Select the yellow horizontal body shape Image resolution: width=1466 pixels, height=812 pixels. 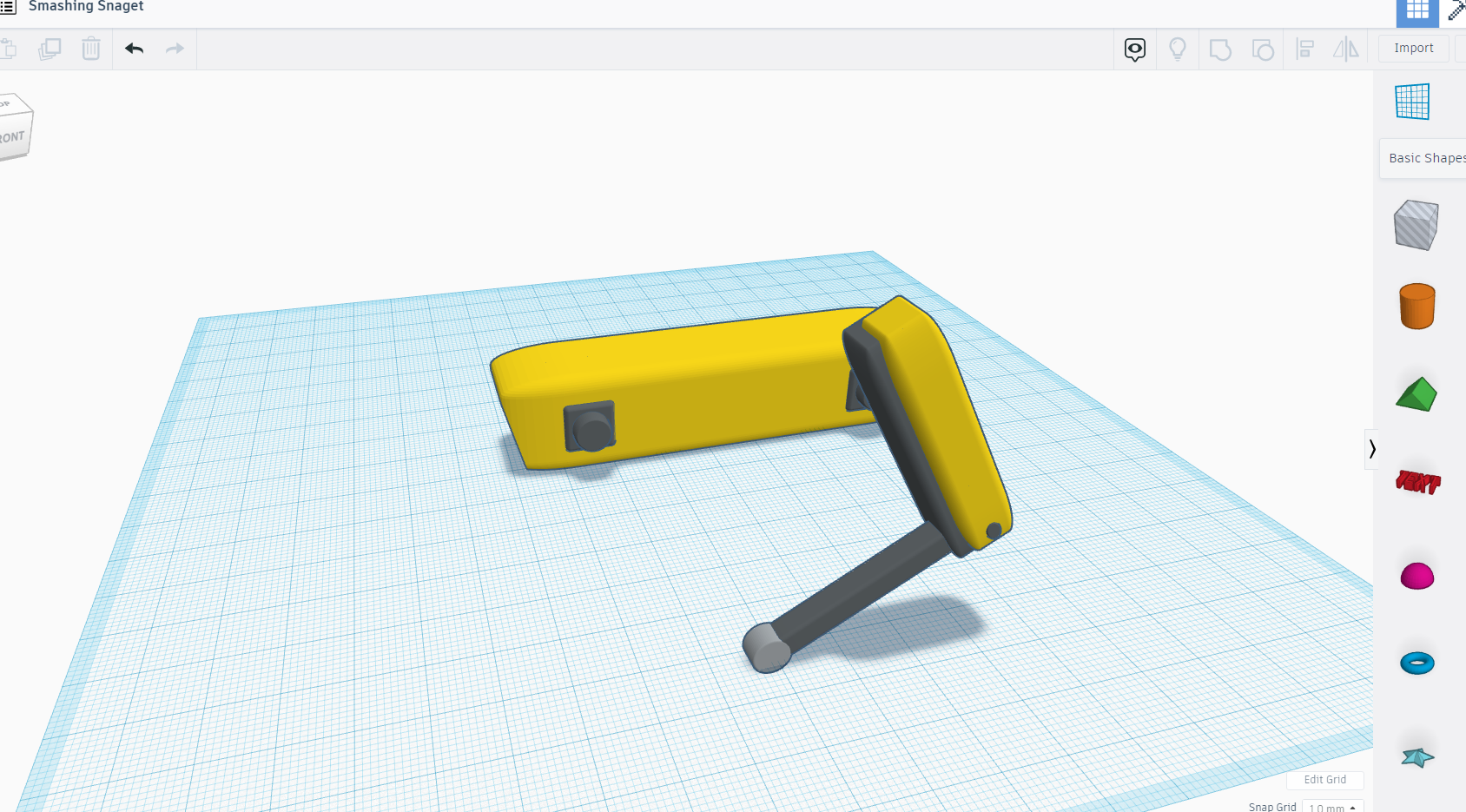pyautogui.click(x=686, y=386)
